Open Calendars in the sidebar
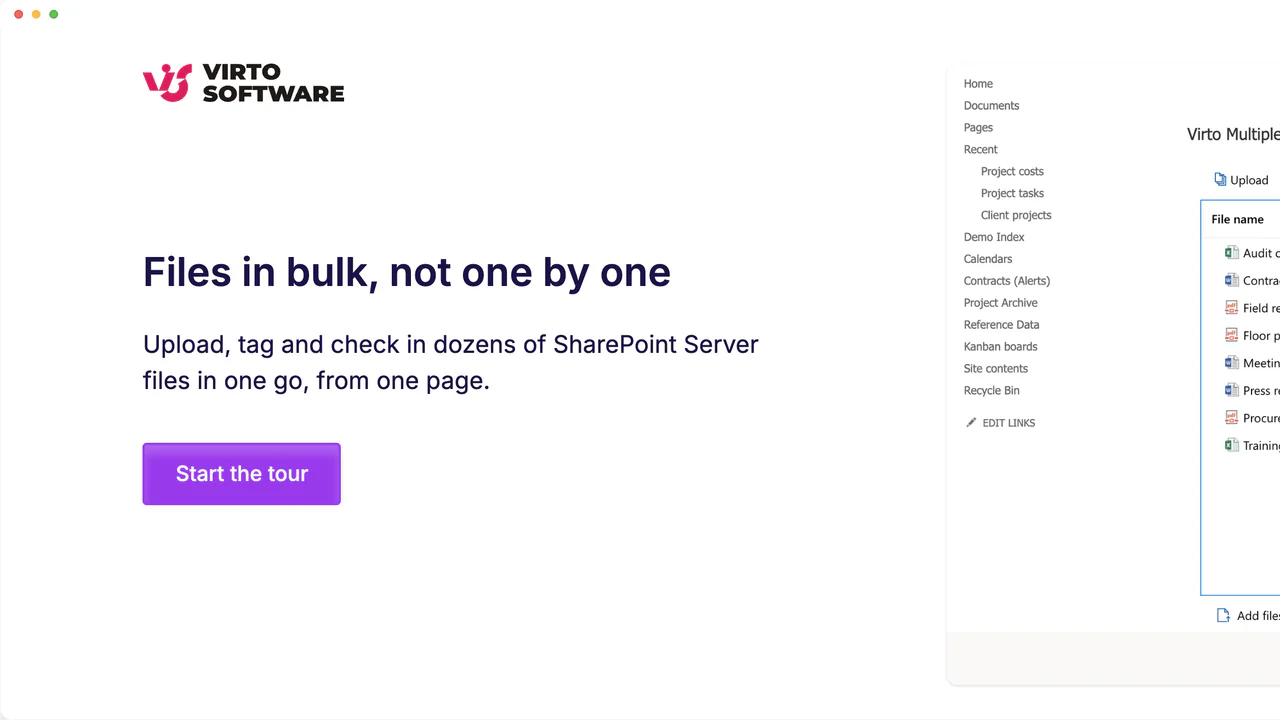Screen dimensions: 1280x720 pyautogui.click(x=988, y=260)
